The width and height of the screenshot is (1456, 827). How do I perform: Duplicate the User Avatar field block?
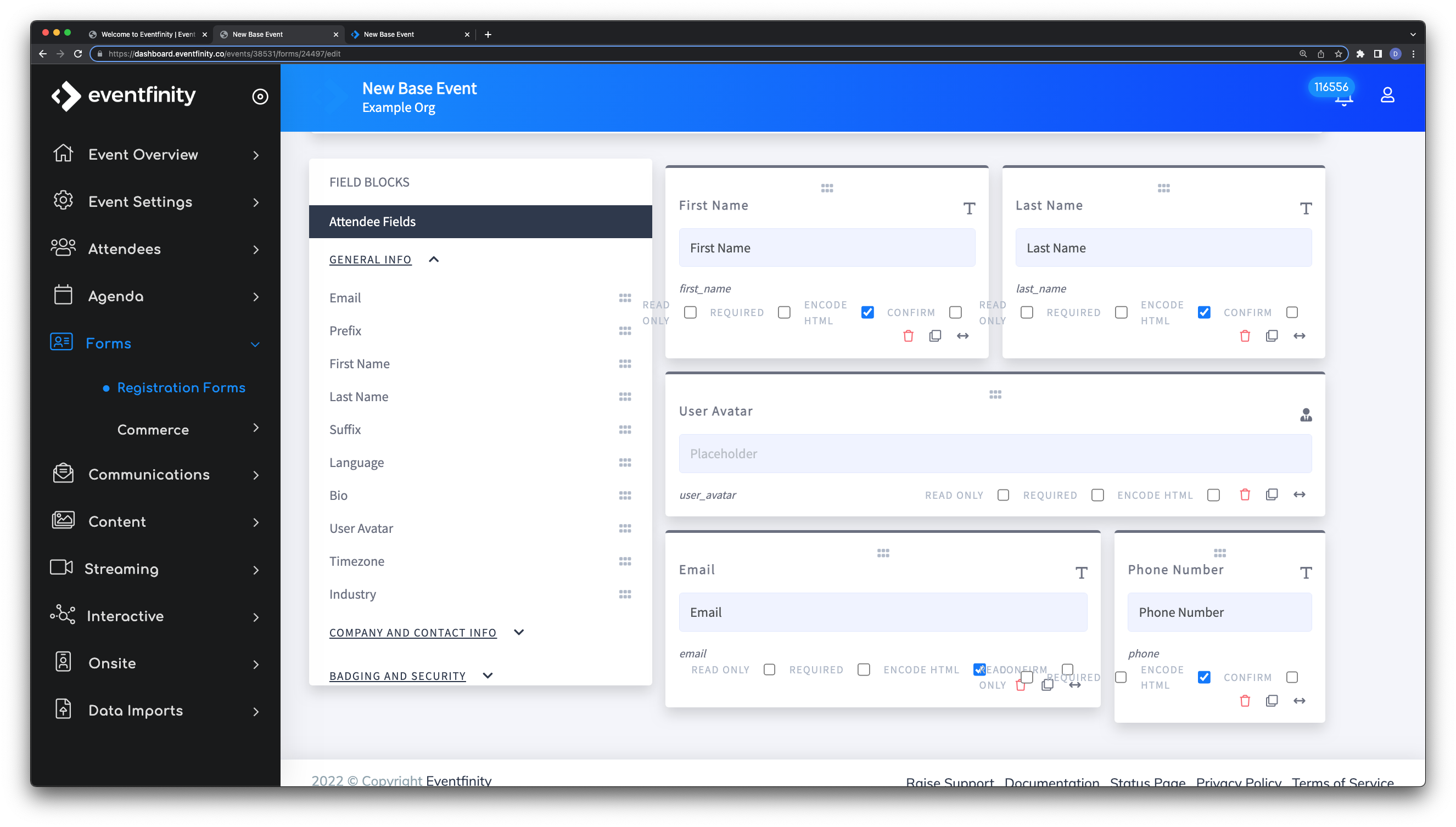click(1272, 495)
